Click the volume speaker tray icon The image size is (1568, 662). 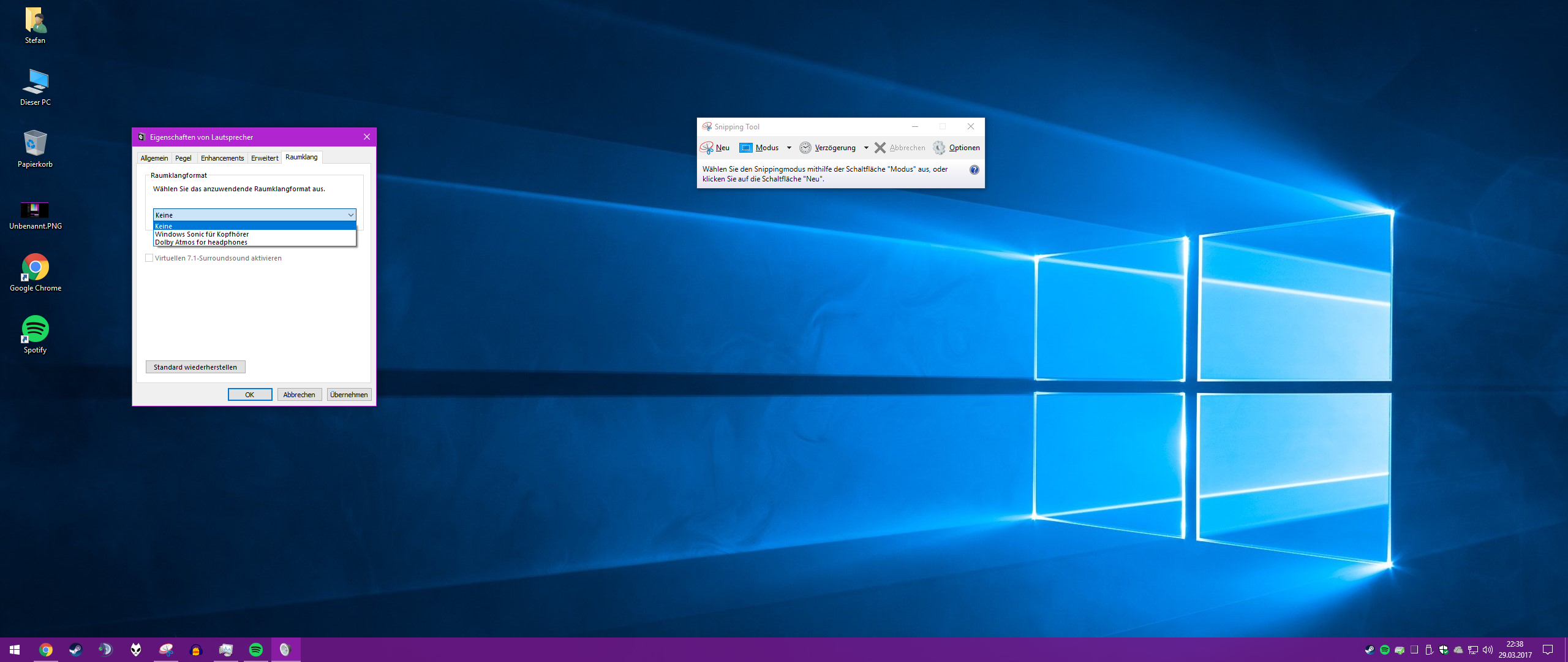click(x=1487, y=650)
